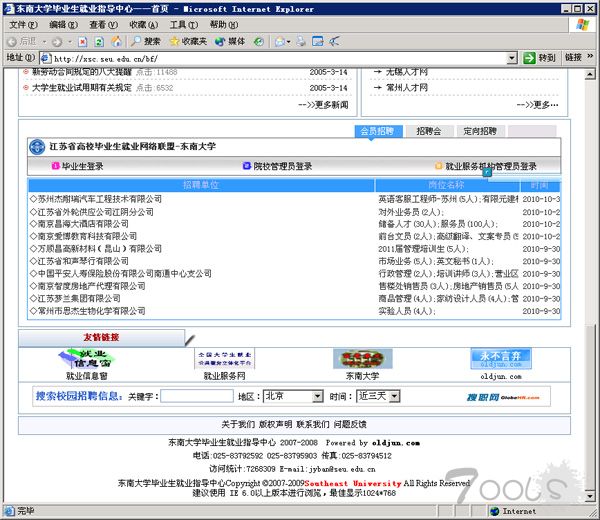The width and height of the screenshot is (600, 520).
Task: Click the blue alliance logo icon
Action: point(37,147)
